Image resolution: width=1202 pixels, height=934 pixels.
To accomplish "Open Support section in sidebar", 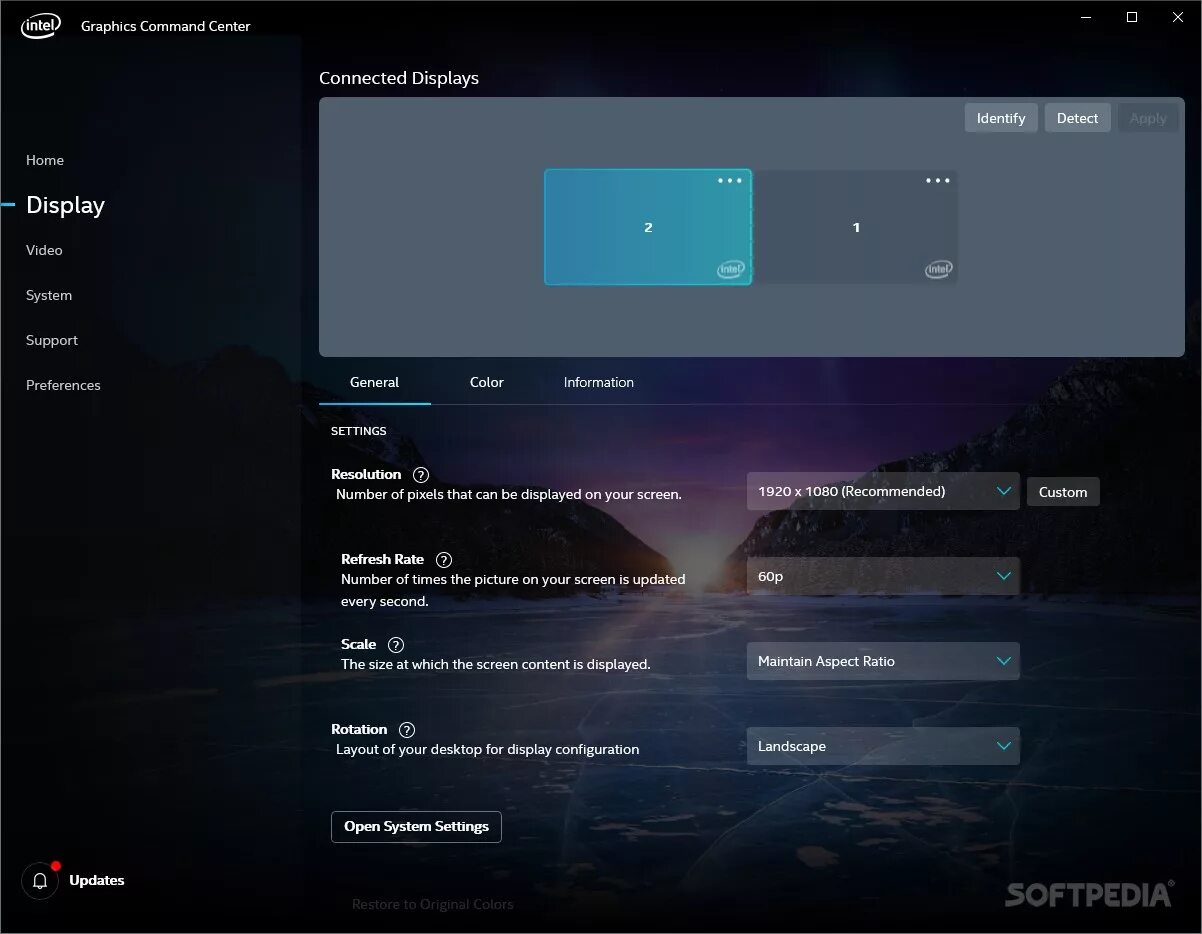I will [x=52, y=340].
